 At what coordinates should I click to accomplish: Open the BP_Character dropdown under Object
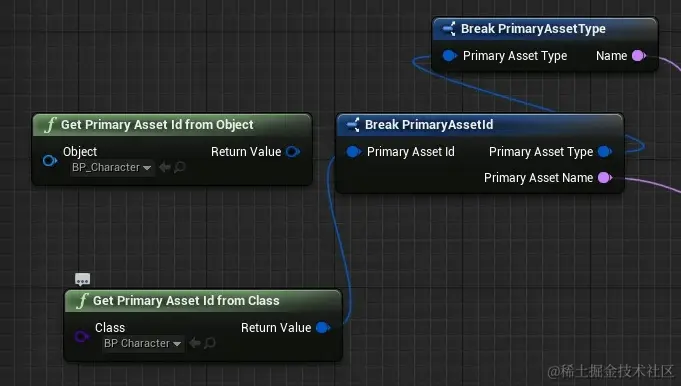(x=112, y=168)
